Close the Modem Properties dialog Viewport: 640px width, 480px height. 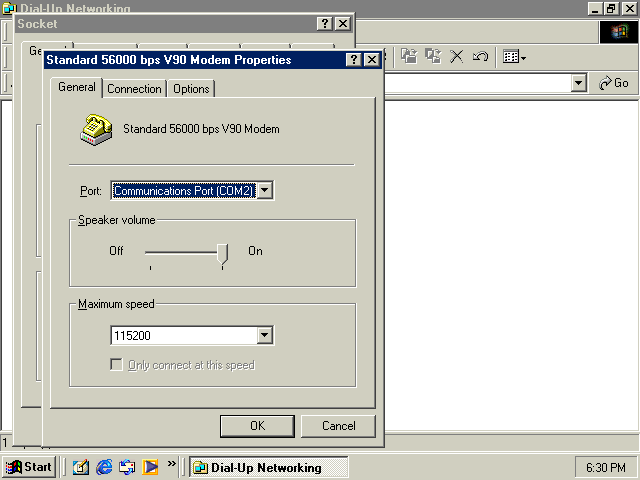tap(371, 60)
